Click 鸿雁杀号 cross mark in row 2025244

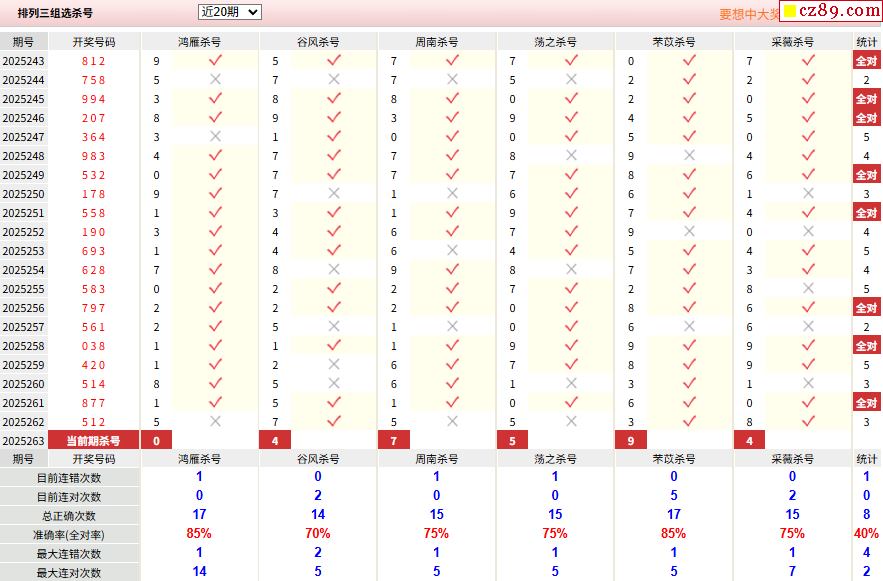point(215,79)
